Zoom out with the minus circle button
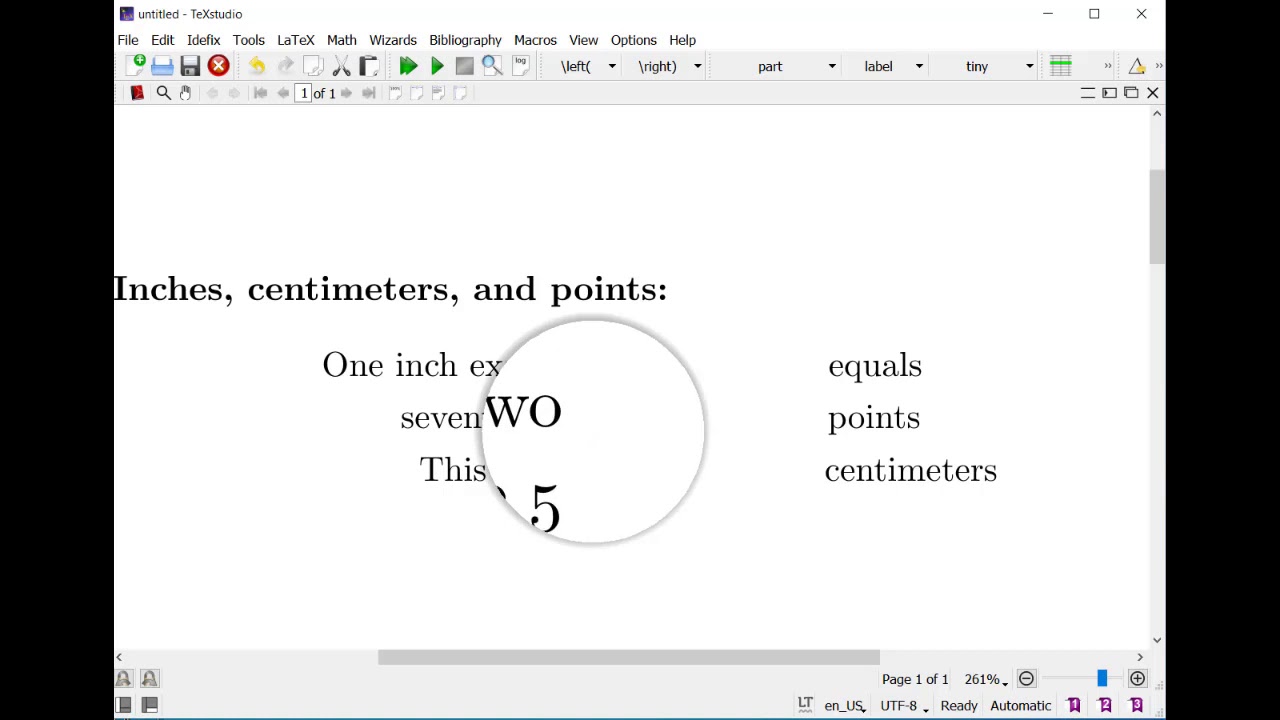1280x720 pixels. coord(1026,679)
